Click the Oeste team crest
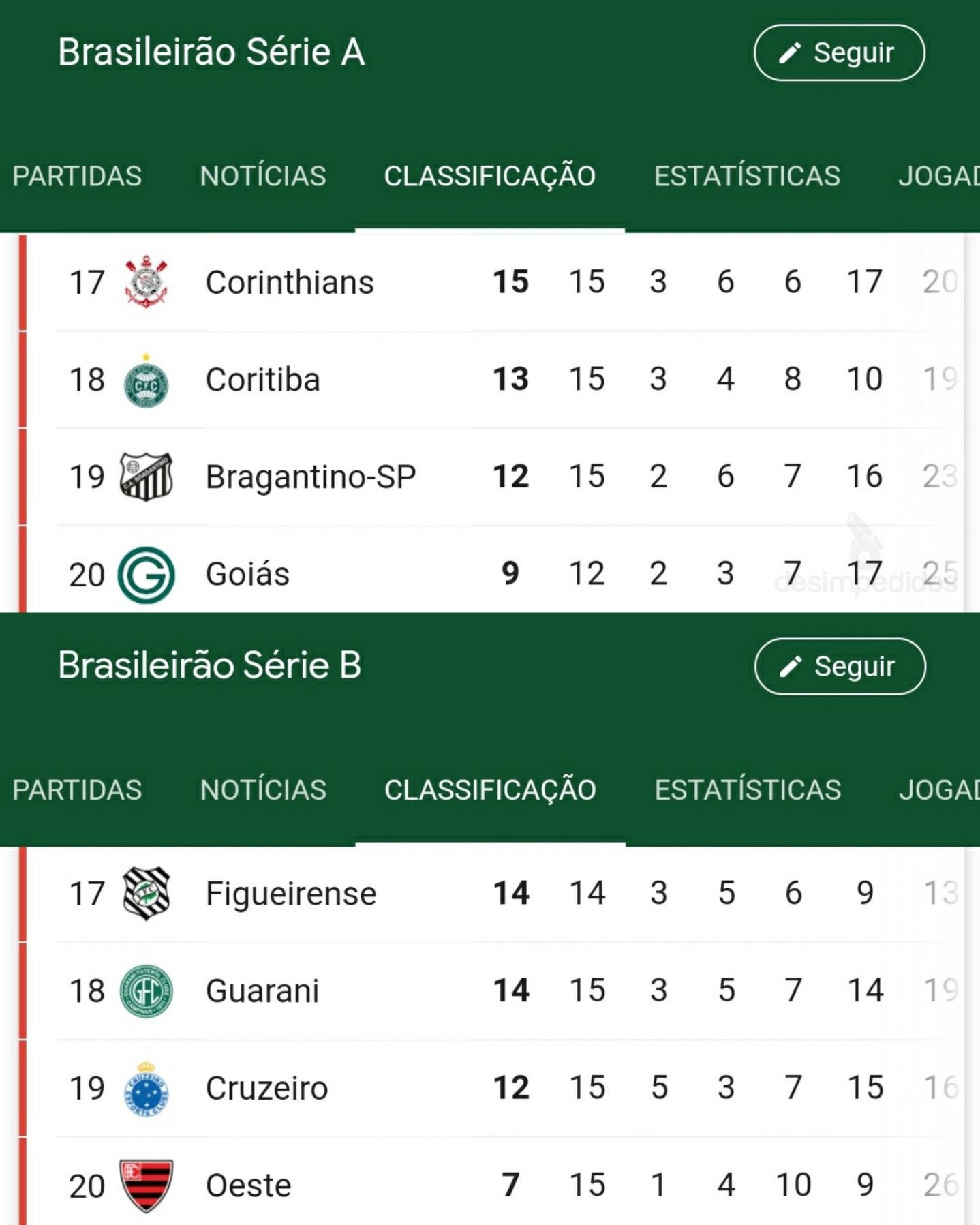 pyautogui.click(x=146, y=1186)
